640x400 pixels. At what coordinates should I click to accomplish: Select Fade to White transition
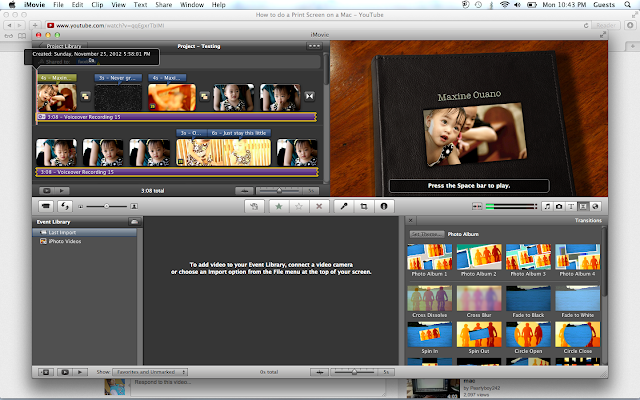pos(578,302)
